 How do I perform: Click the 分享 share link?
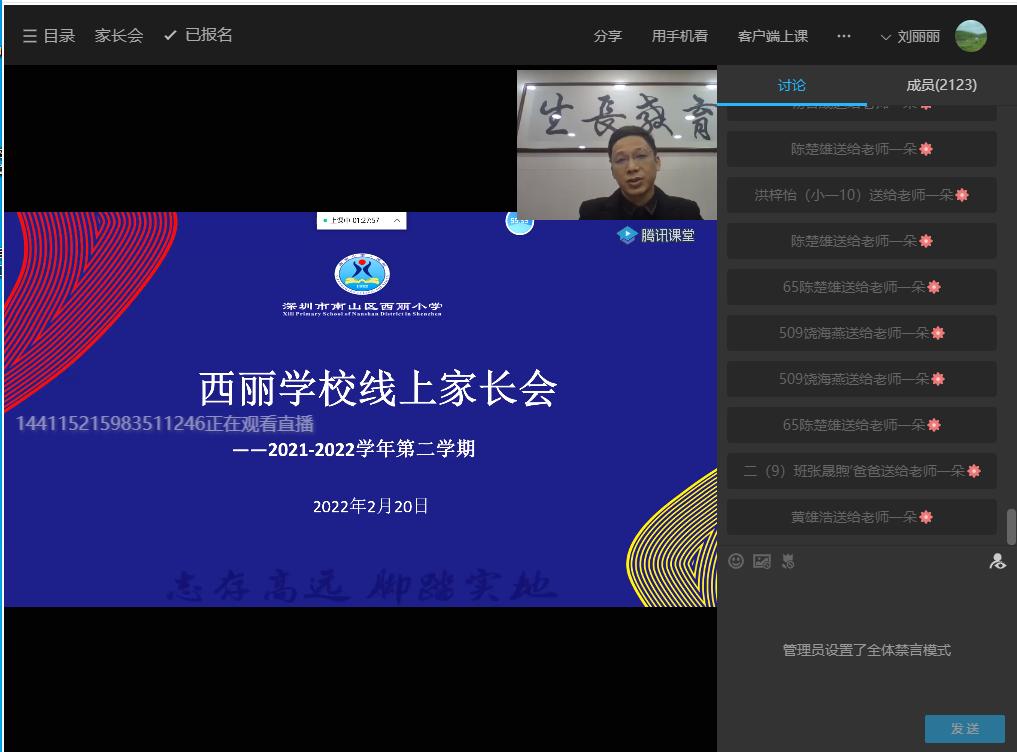tap(607, 36)
